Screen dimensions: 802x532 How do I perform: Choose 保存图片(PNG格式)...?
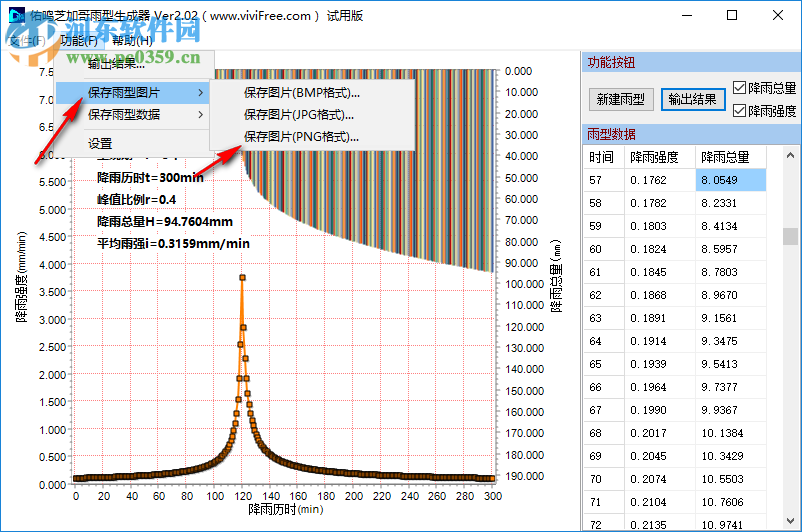click(x=311, y=137)
